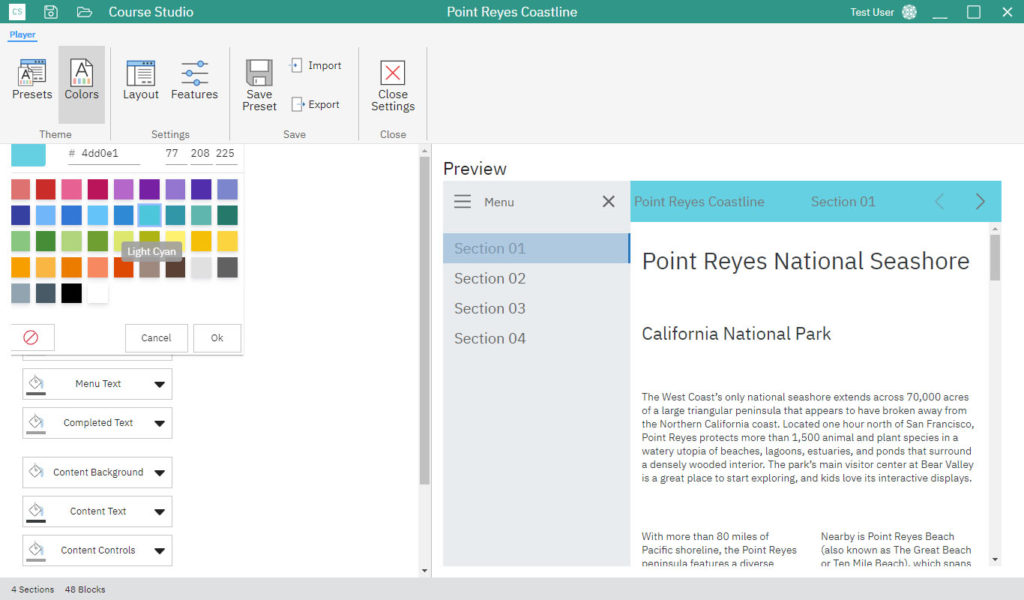The image size is (1024, 600).
Task: Expand the Menu Text color dropdown
Action: point(159,384)
